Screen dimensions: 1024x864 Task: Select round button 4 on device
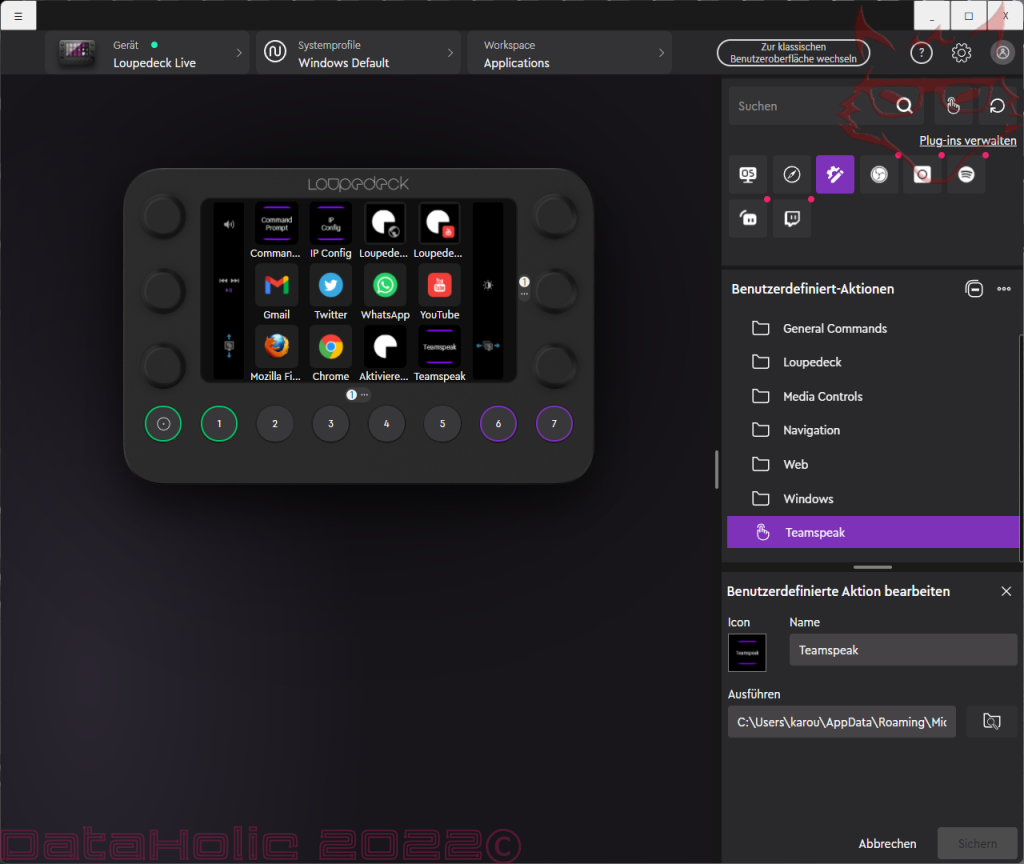click(x=387, y=424)
